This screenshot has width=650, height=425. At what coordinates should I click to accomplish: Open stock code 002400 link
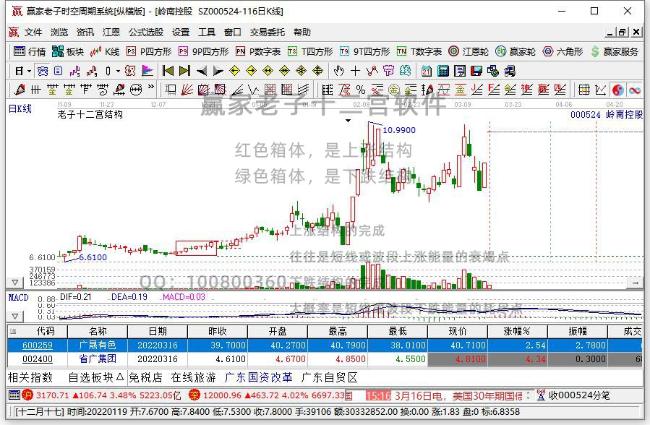(x=37, y=359)
